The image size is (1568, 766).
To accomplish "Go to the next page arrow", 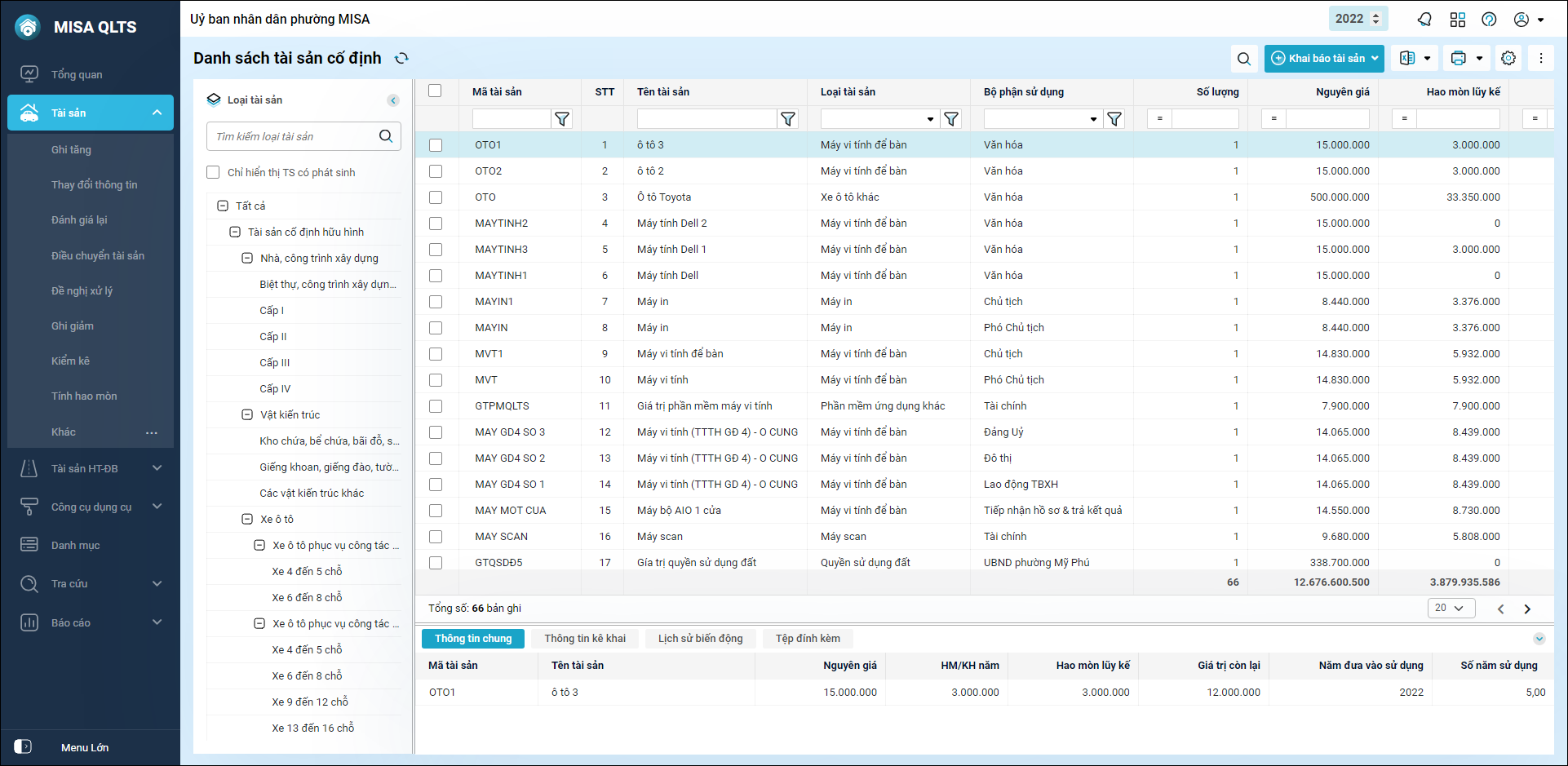I will click(1527, 609).
